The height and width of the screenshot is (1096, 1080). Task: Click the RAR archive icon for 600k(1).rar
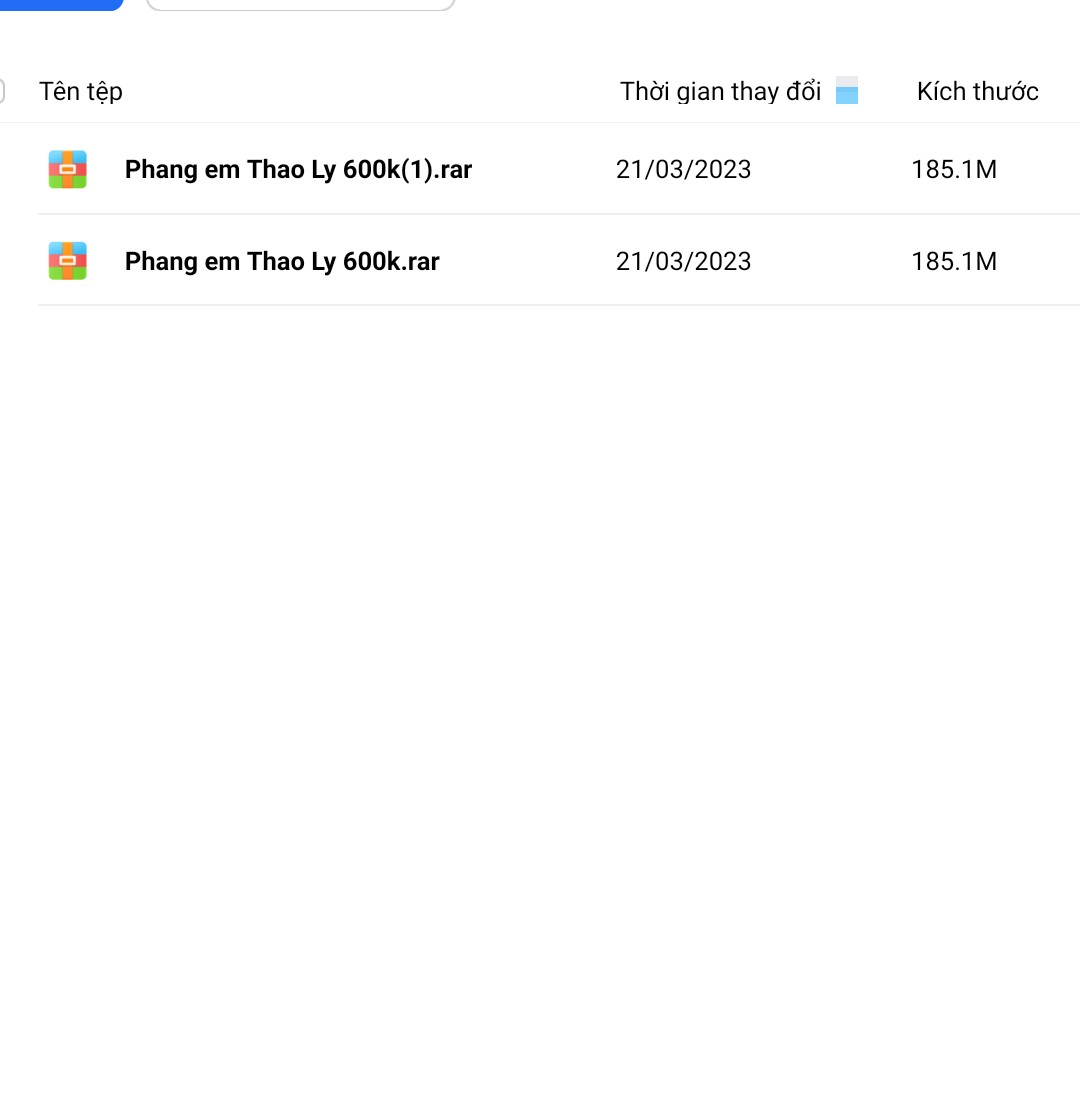click(x=67, y=169)
